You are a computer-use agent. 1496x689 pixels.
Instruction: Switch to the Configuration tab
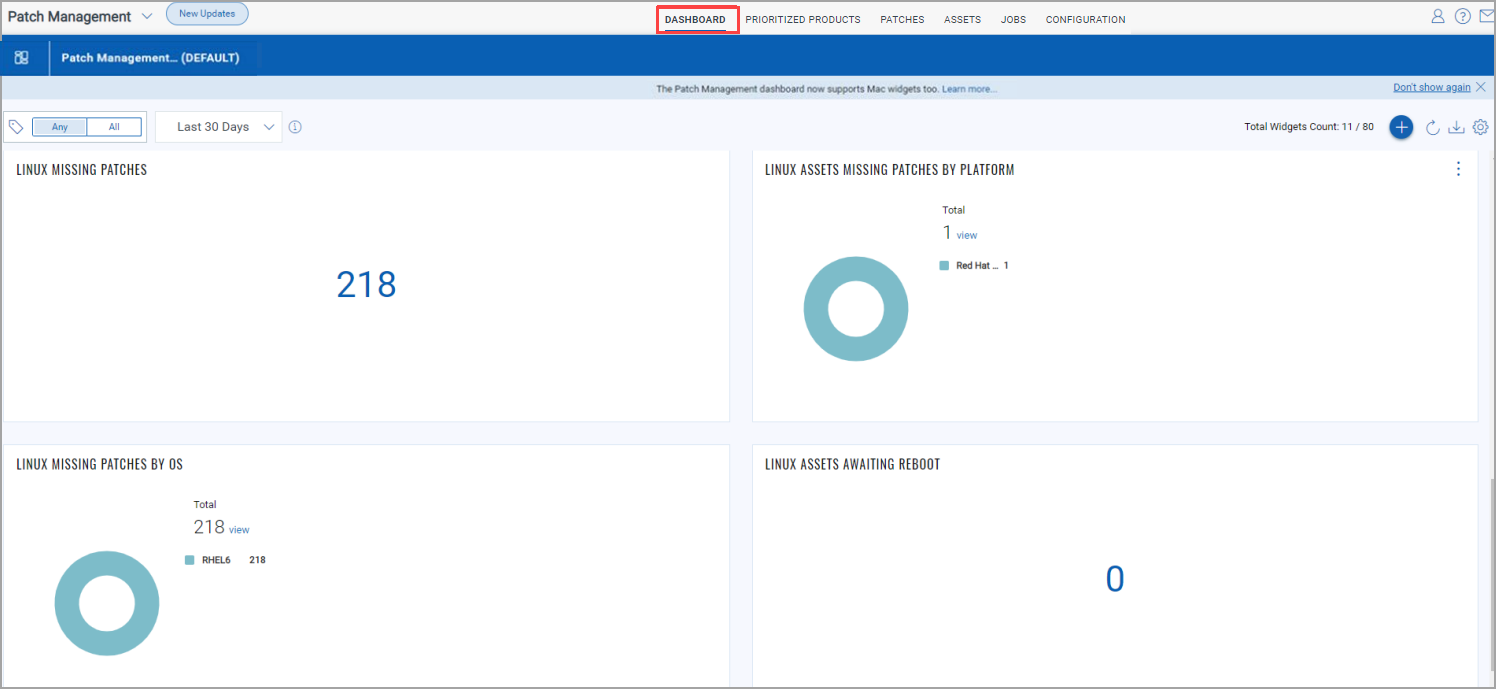1085,20
